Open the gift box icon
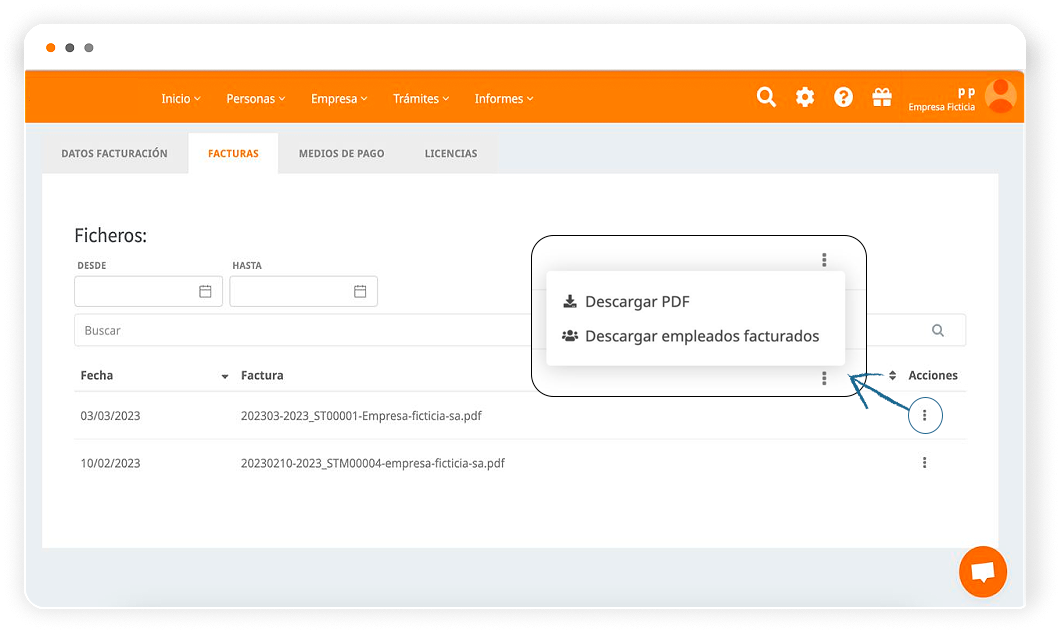 click(x=881, y=97)
